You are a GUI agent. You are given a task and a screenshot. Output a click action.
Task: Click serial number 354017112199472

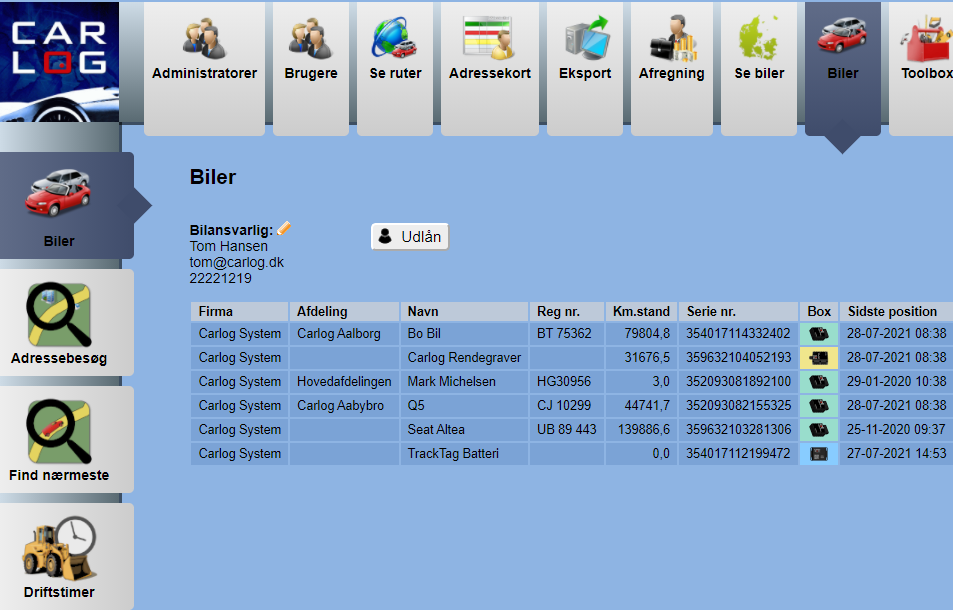(738, 453)
